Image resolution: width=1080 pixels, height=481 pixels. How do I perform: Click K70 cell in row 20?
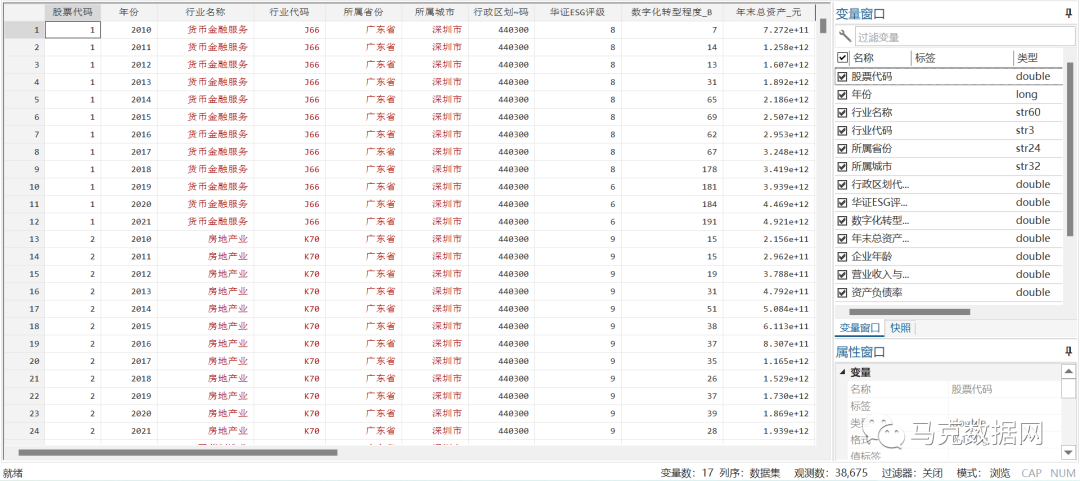[x=289, y=361]
